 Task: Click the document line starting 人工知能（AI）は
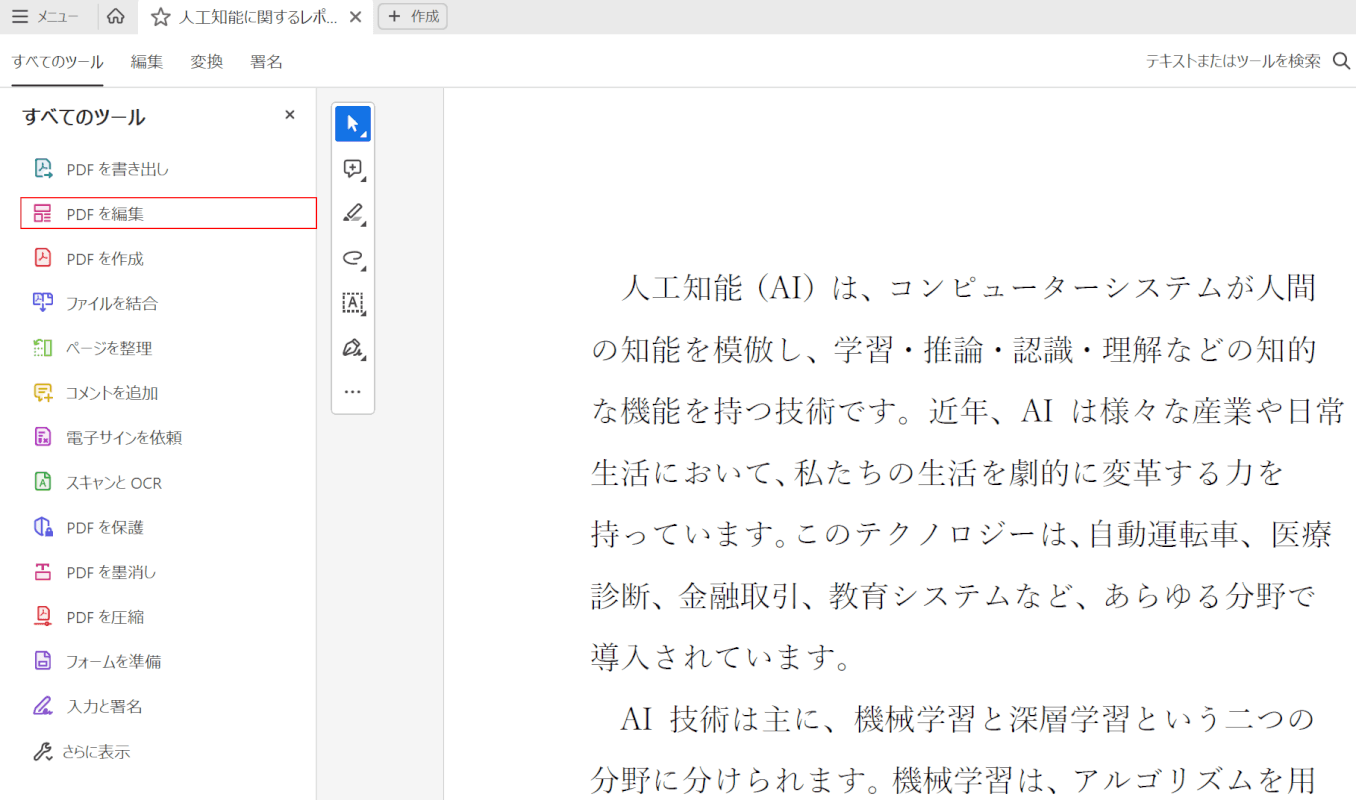point(968,288)
